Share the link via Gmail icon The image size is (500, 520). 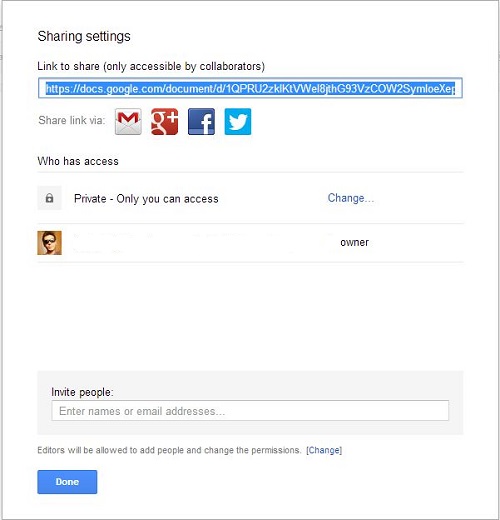[128, 121]
